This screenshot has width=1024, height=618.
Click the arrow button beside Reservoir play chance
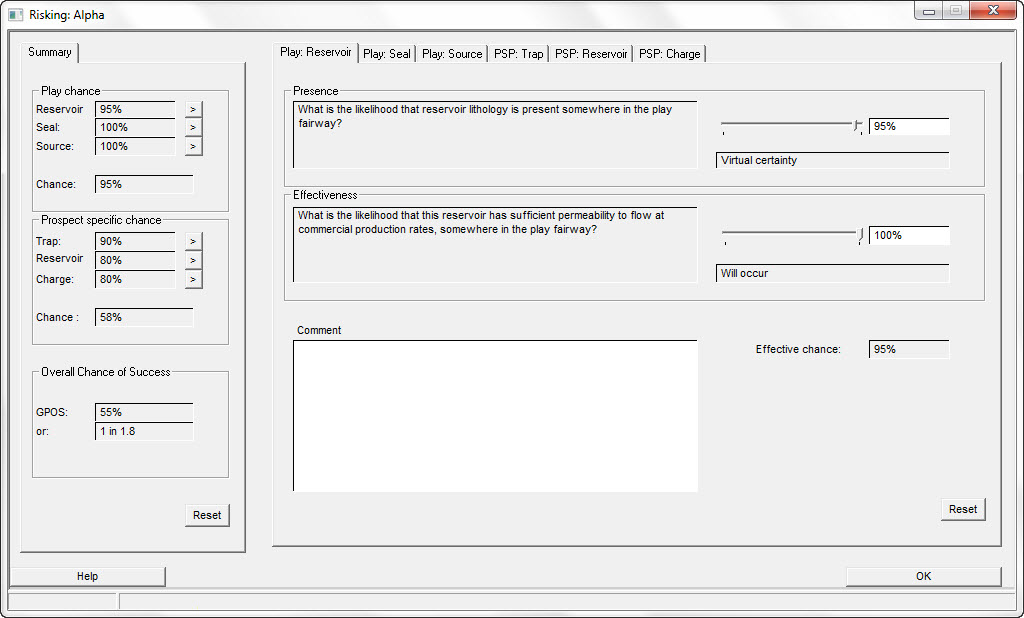(x=193, y=109)
